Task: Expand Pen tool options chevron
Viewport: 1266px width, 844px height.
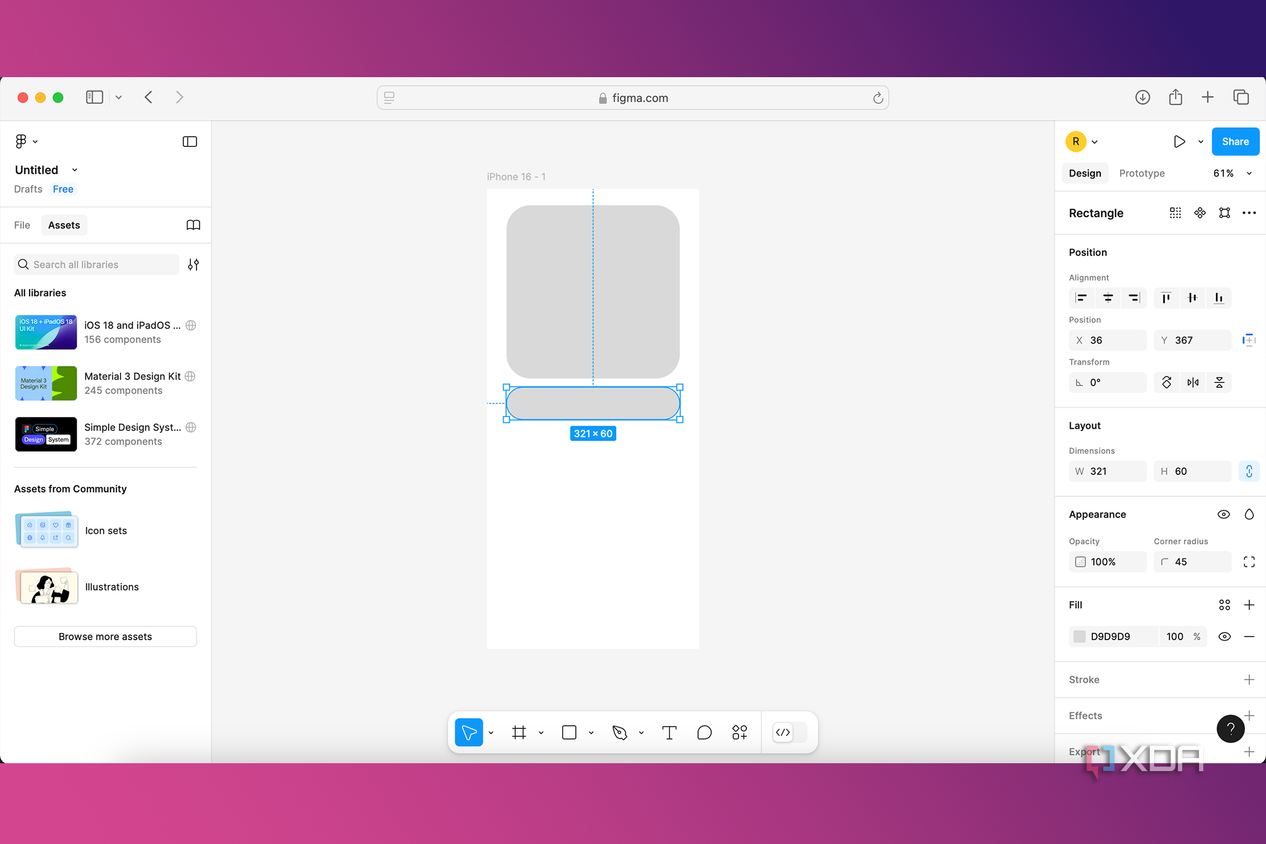Action: tap(641, 733)
